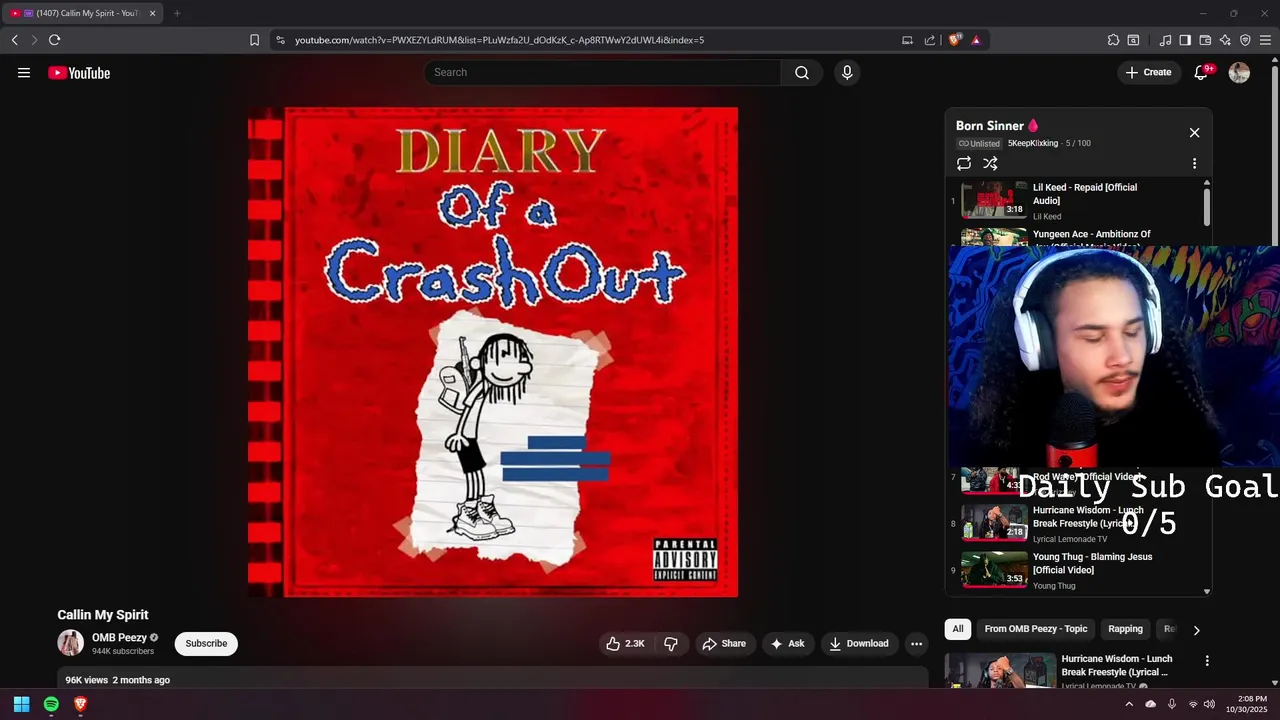The height and width of the screenshot is (720, 1280).
Task: Open OMB Peezy channel avatar
Action: coord(70,643)
